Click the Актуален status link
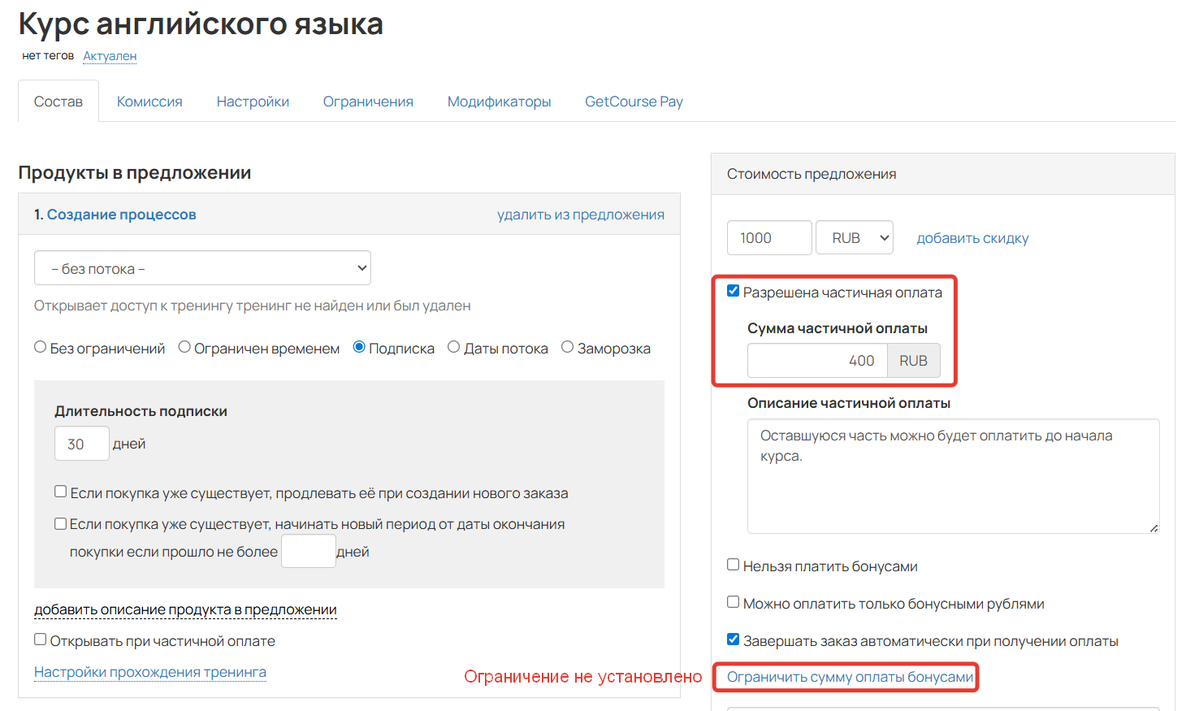 109,56
